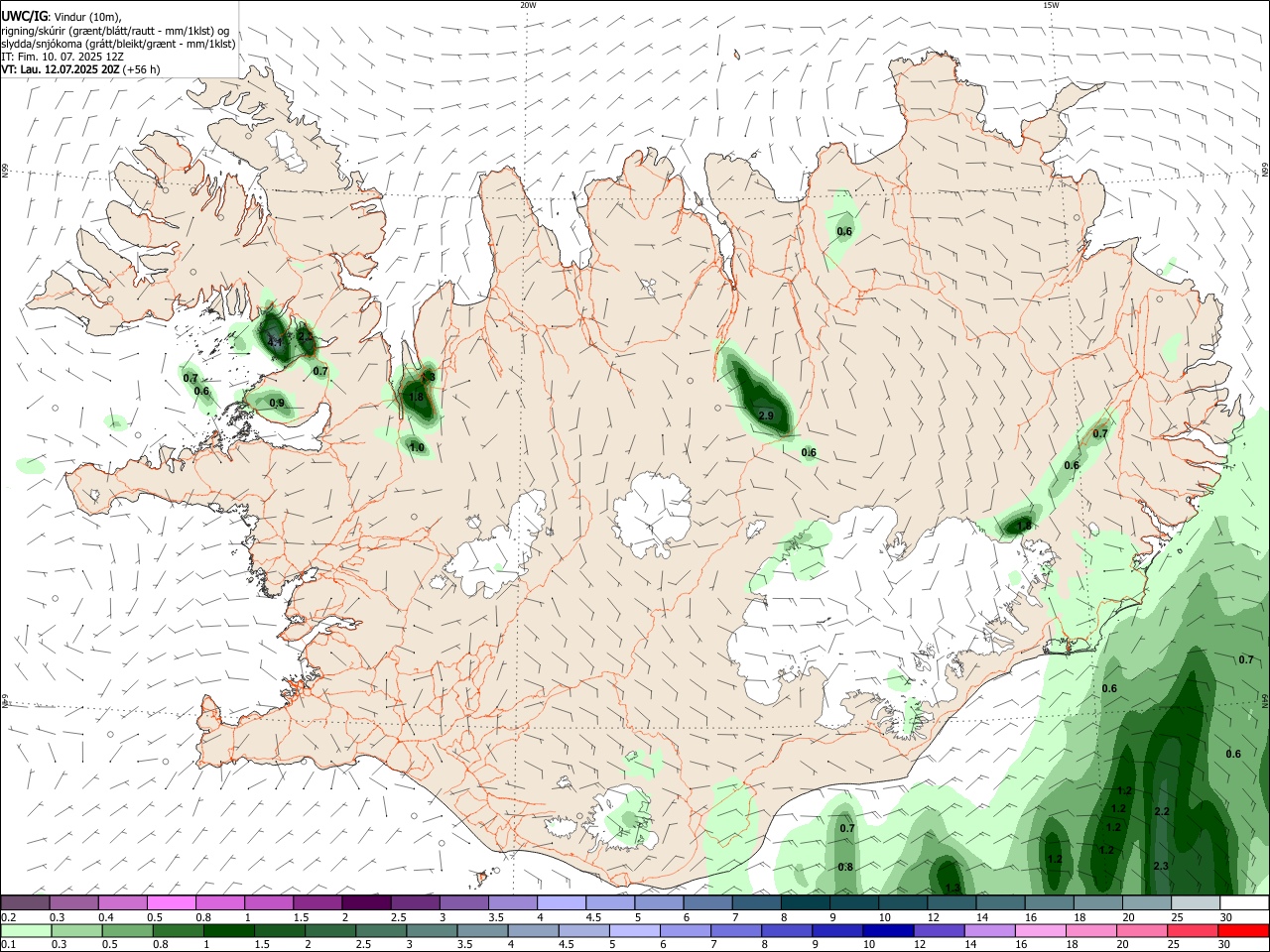Viewport: 1270px width, 952px height.
Task: Click the 2.2 rain value offshore southeast
Action: point(1163,811)
